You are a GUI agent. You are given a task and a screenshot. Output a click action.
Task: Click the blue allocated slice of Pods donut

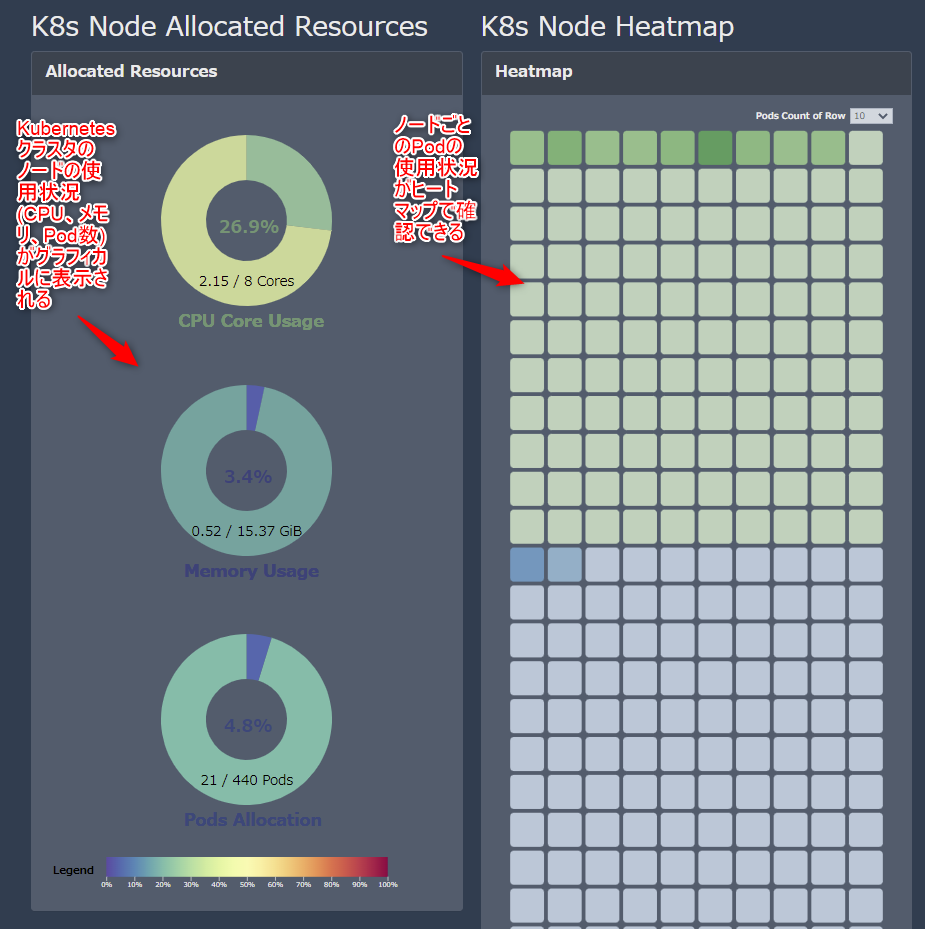click(x=257, y=657)
